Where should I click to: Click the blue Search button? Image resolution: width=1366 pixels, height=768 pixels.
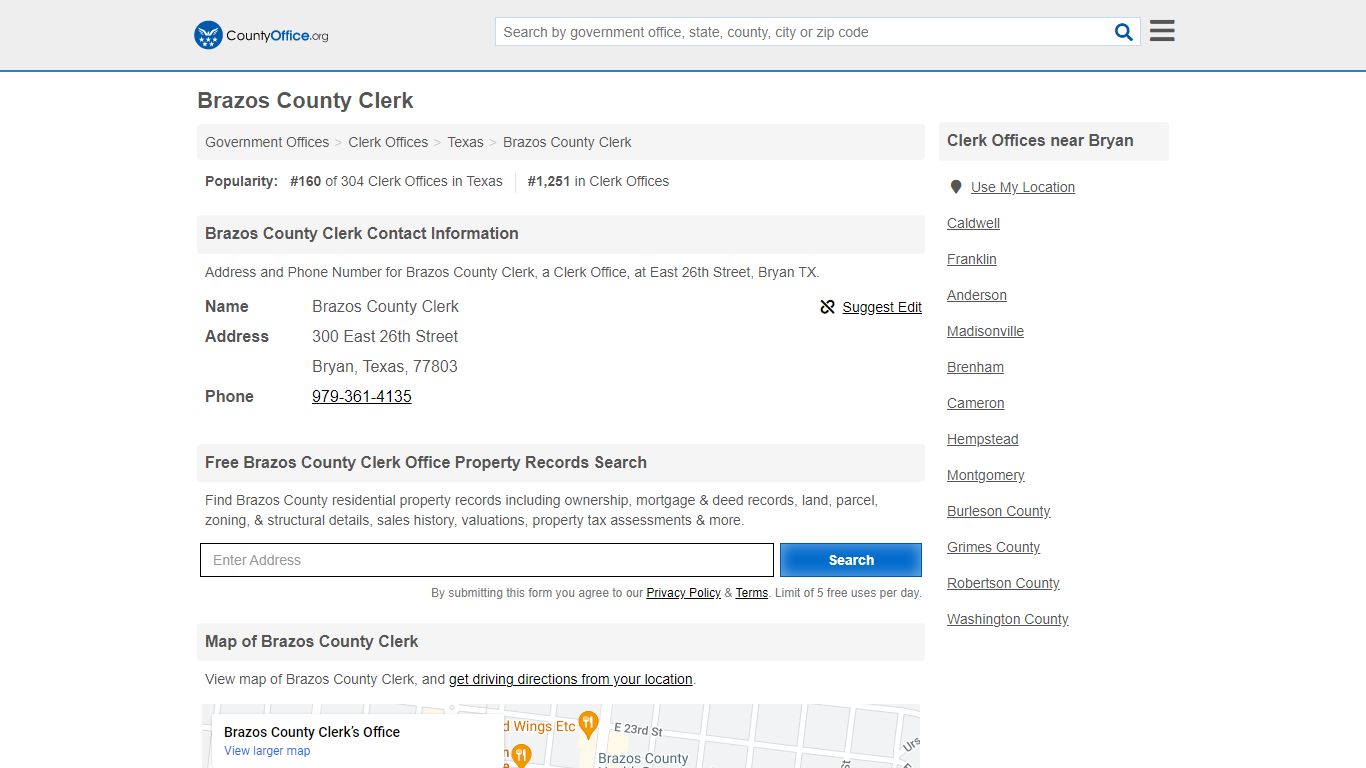pyautogui.click(x=851, y=560)
